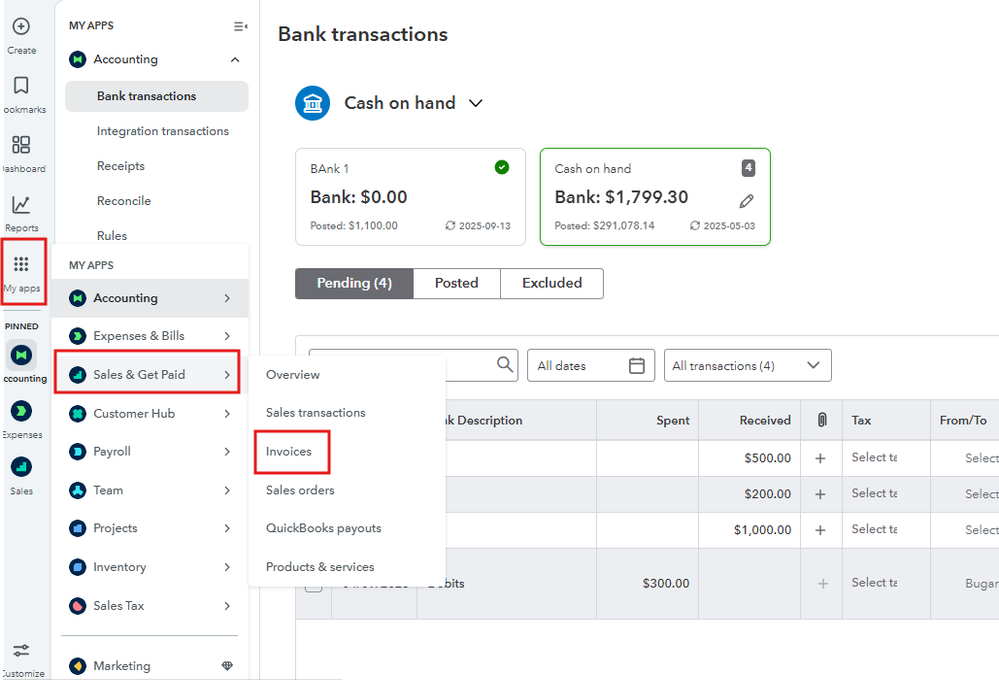This screenshot has width=999, height=680.
Task: Open Integration transactions
Action: tap(162, 131)
